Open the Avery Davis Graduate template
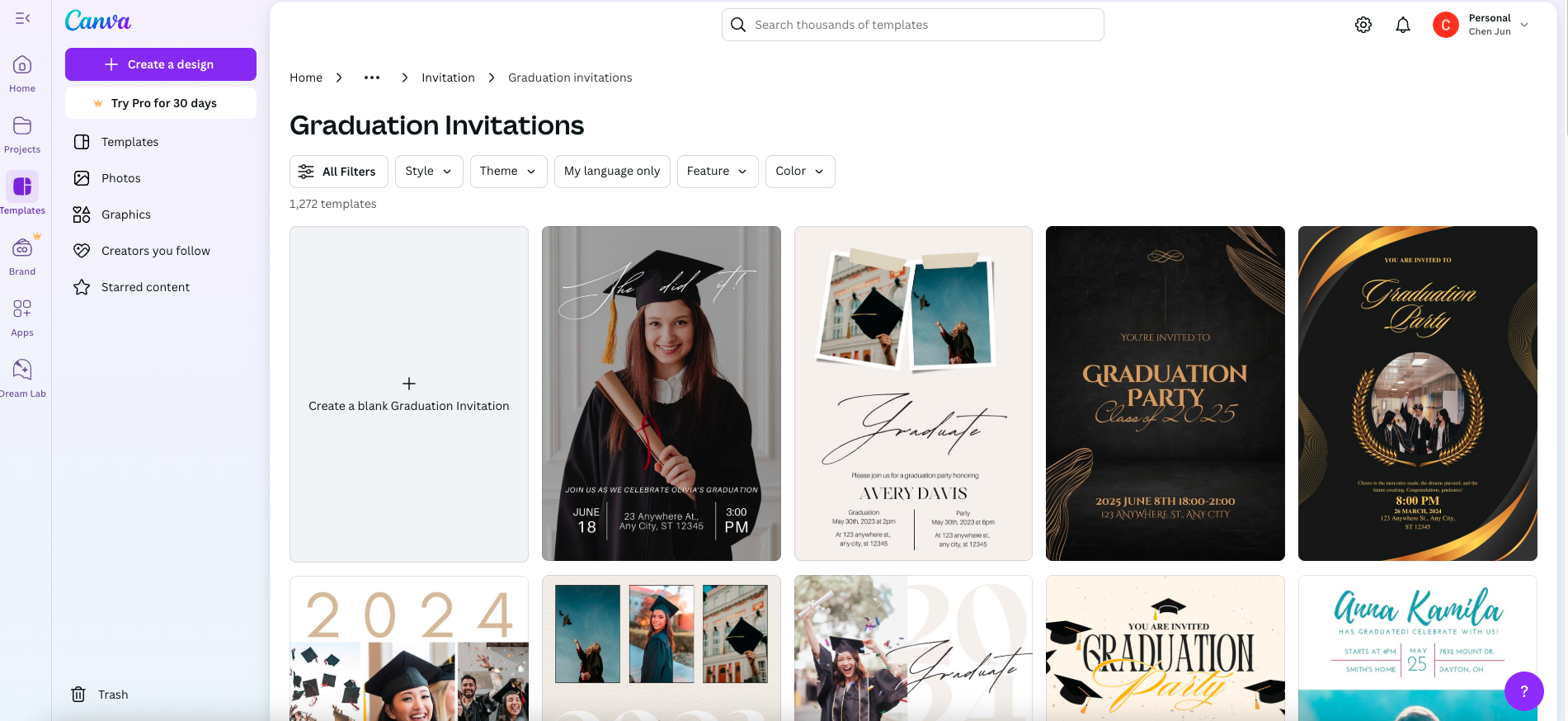The image size is (1568, 721). pos(913,393)
